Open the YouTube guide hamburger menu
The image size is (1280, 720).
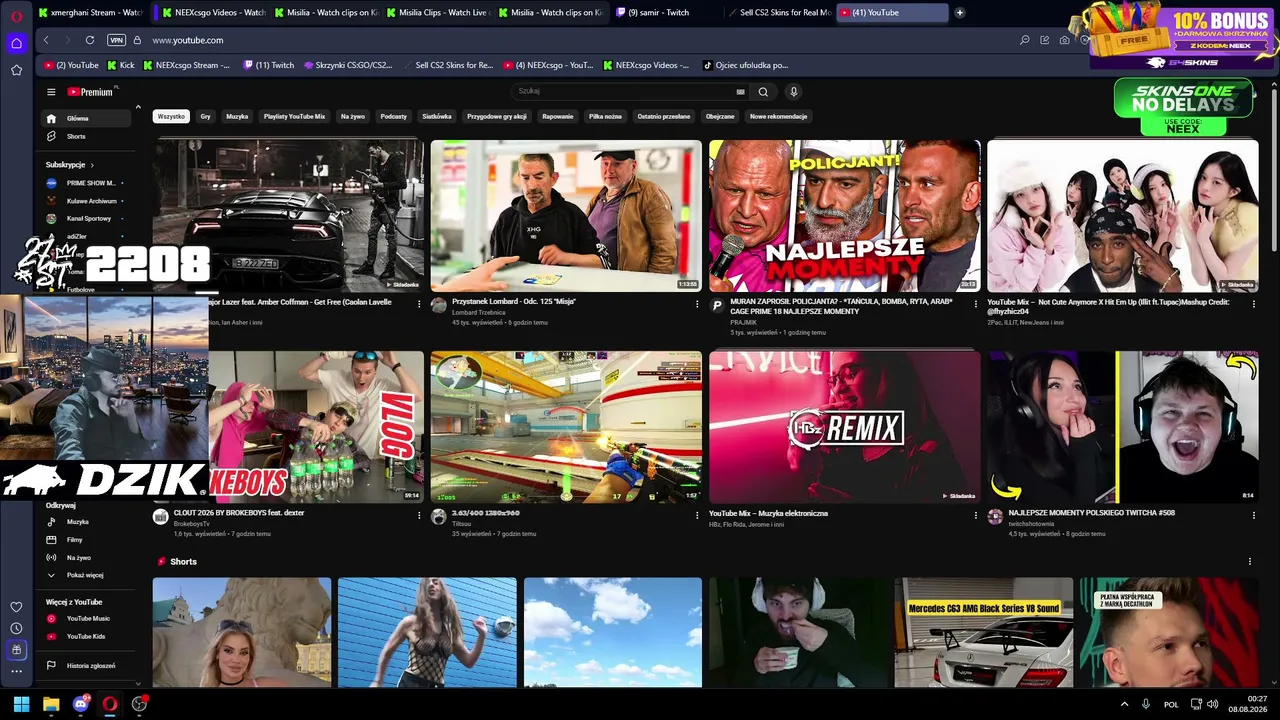pyautogui.click(x=51, y=92)
